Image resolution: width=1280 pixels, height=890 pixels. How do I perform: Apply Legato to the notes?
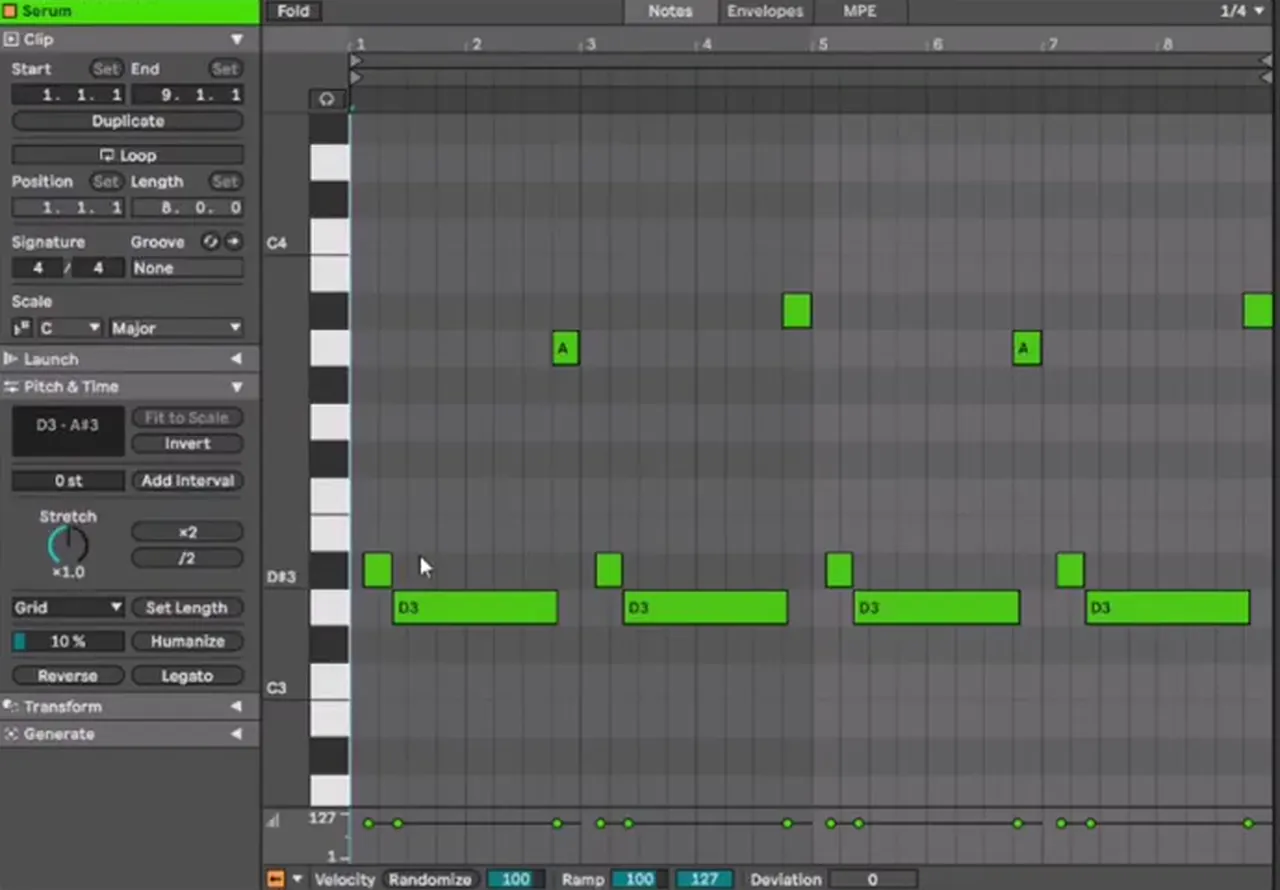pyautogui.click(x=187, y=676)
